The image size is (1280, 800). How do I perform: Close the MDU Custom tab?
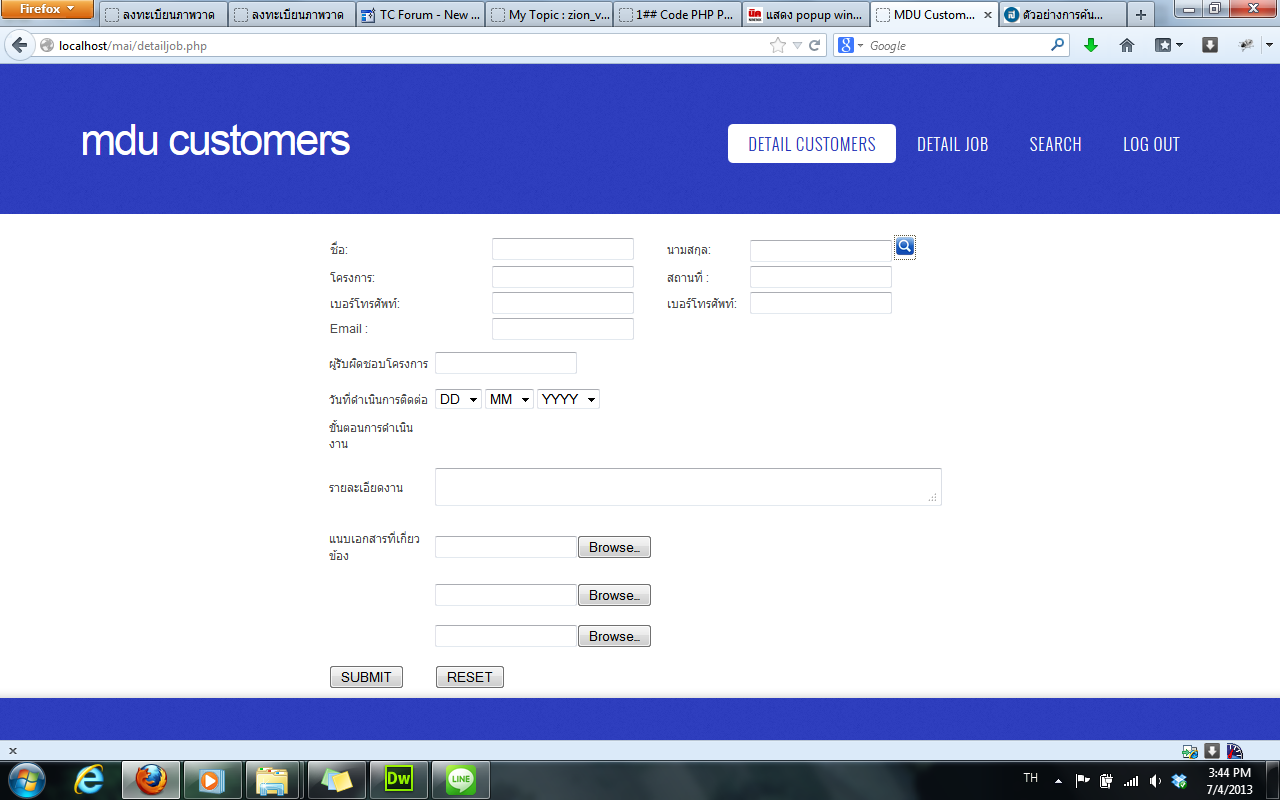point(987,15)
